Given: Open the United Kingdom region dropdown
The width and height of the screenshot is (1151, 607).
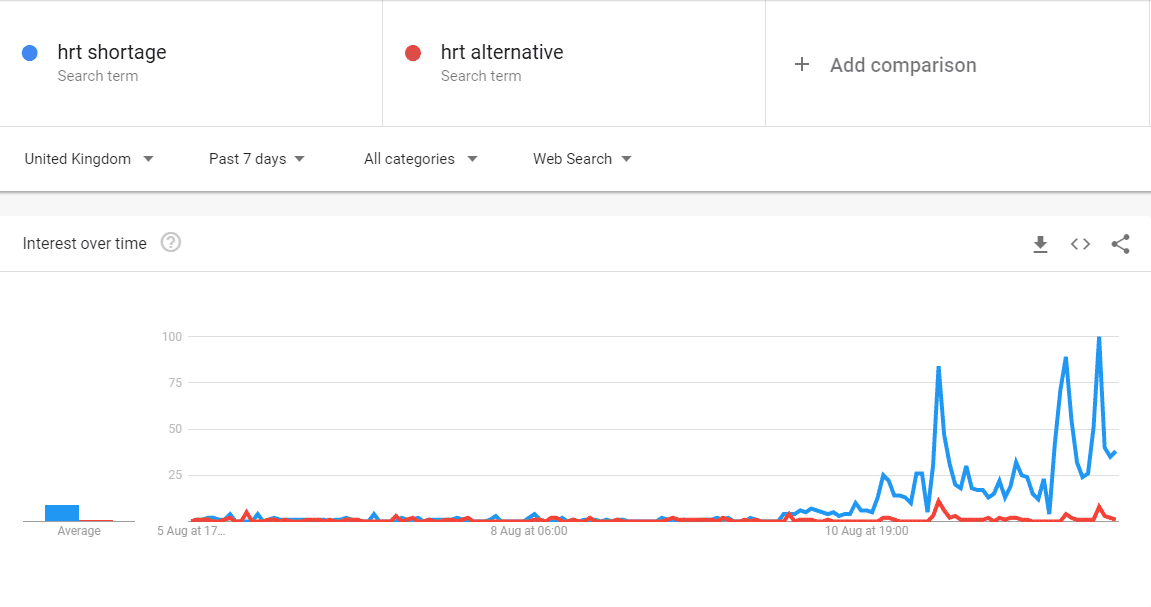Looking at the screenshot, I should [89, 159].
